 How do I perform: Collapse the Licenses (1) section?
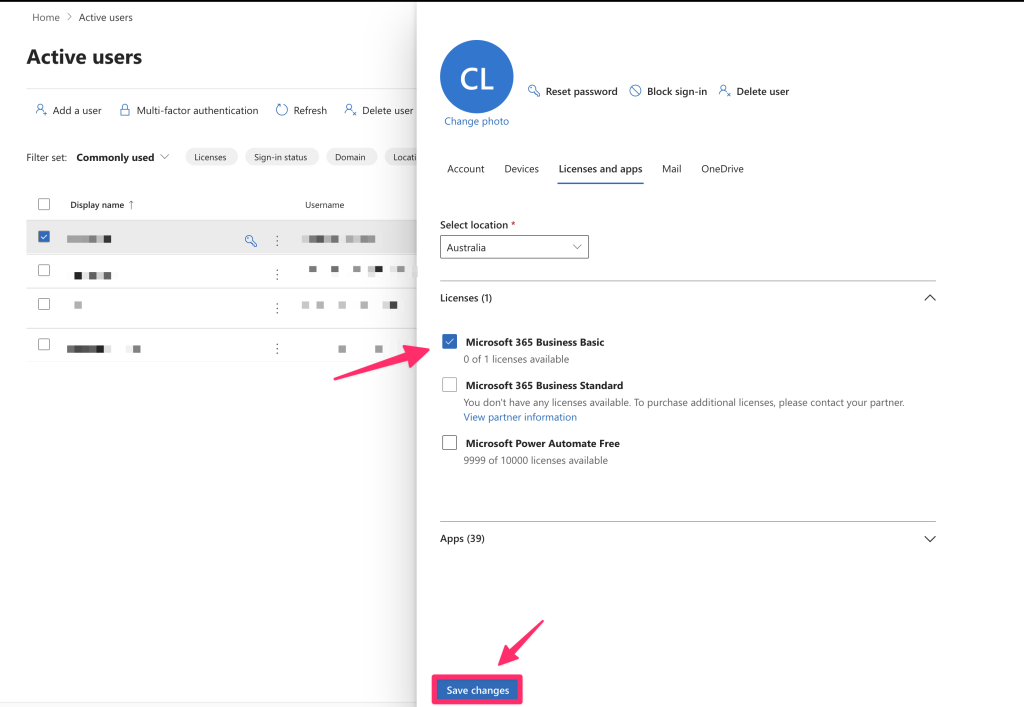point(930,298)
